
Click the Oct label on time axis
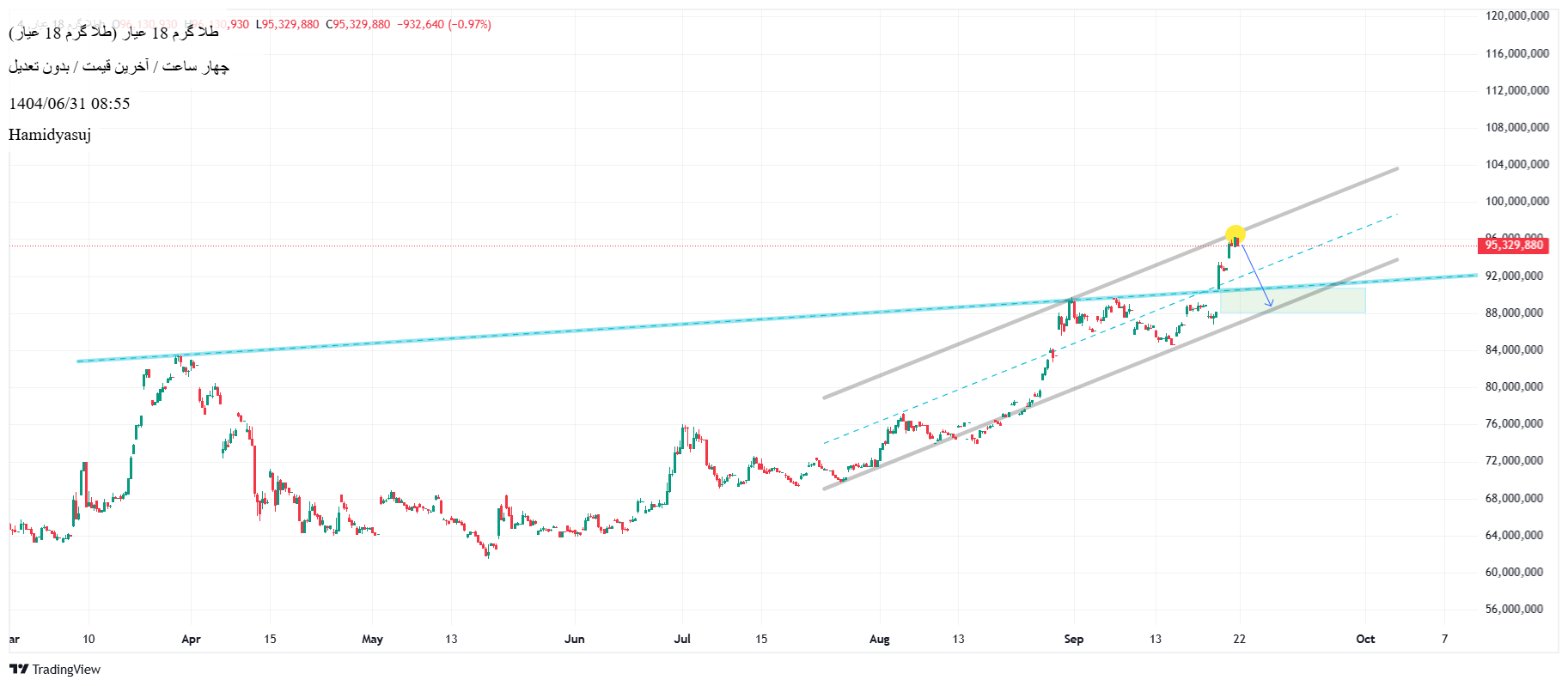coord(1365,639)
